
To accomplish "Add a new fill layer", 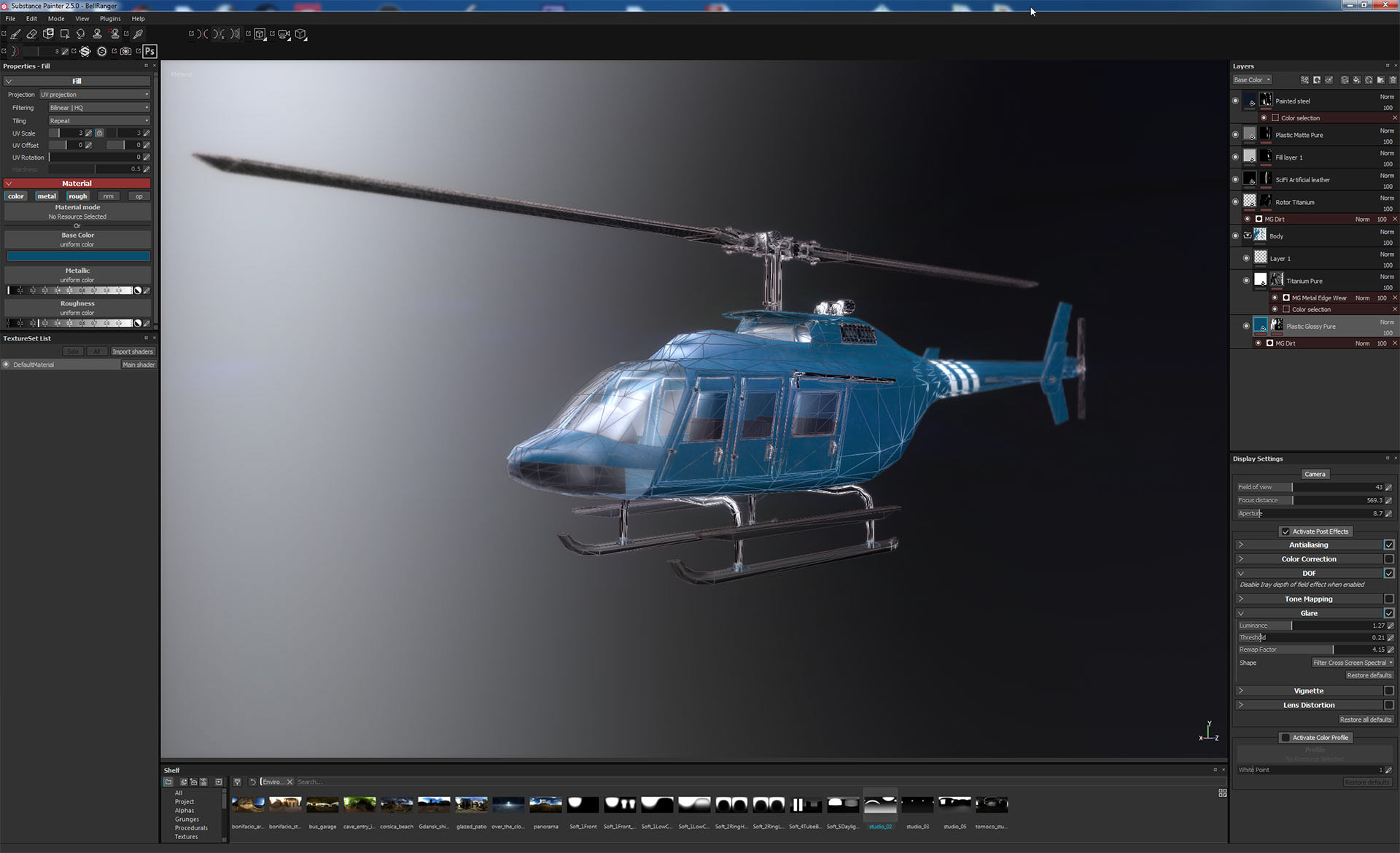I will point(1357,80).
